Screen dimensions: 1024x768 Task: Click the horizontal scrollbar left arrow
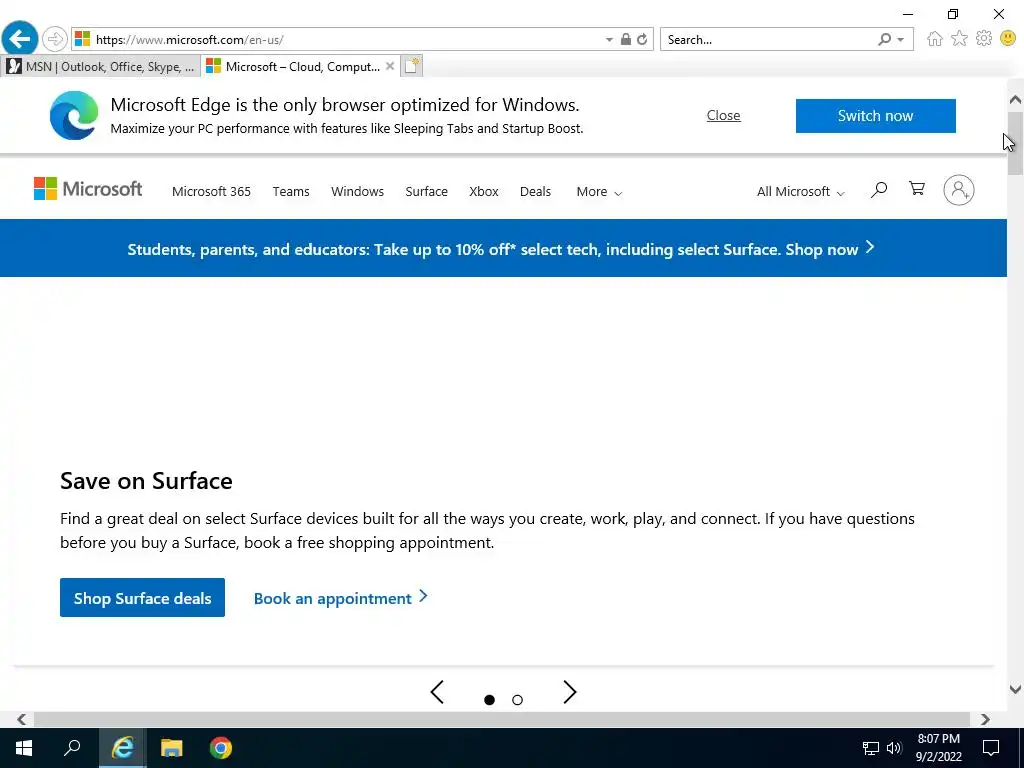click(22, 719)
